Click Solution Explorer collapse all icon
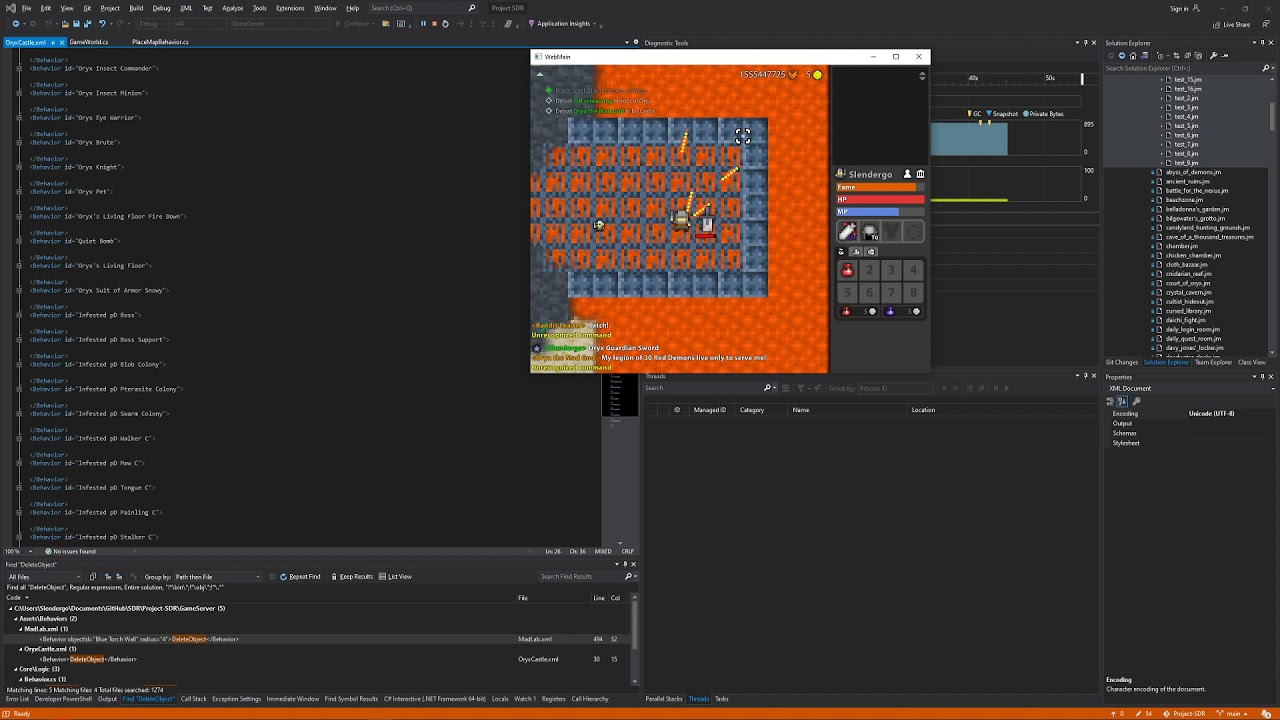The height and width of the screenshot is (720, 1280). [x=1187, y=55]
